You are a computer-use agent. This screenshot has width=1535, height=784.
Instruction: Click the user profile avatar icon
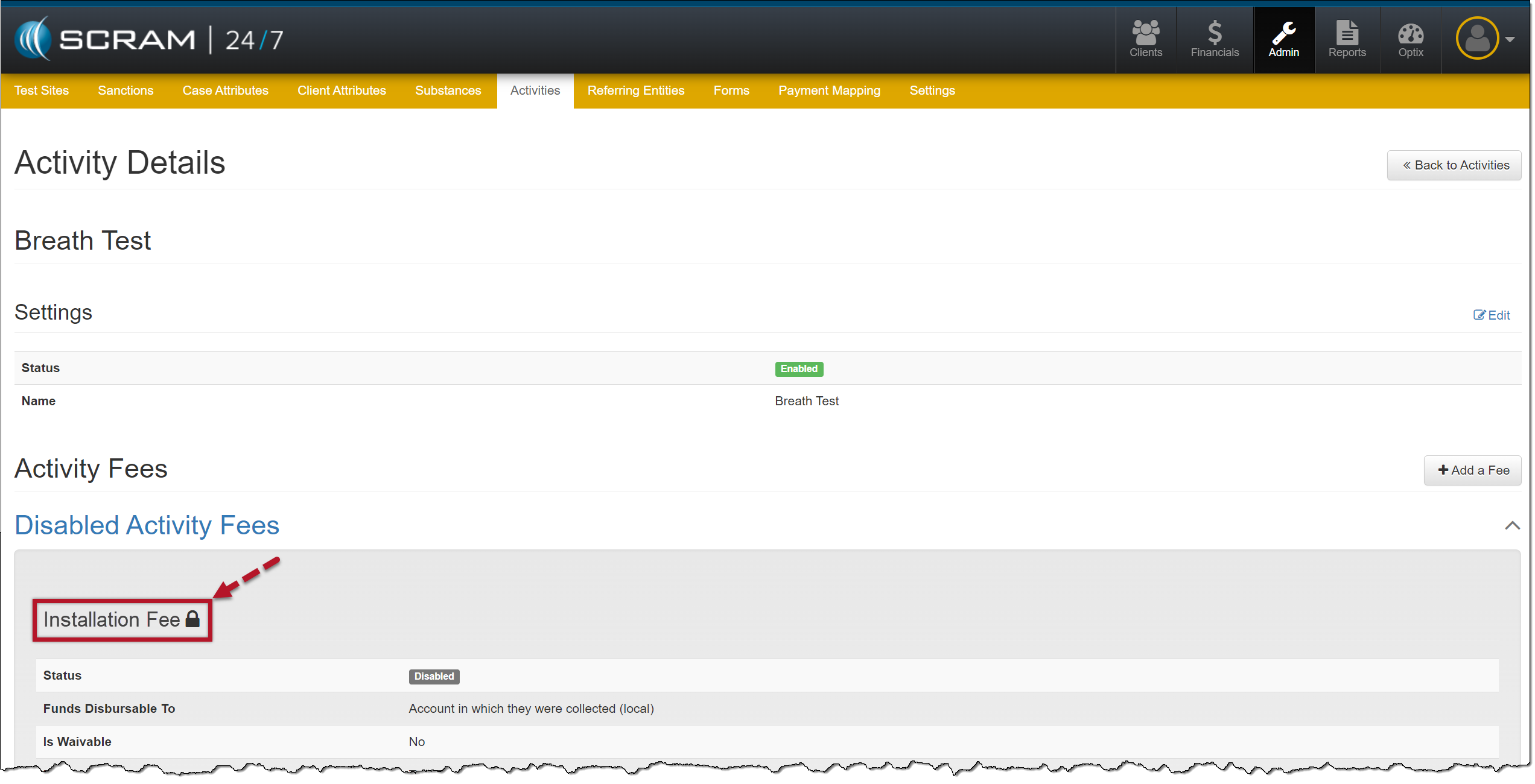[x=1476, y=39]
